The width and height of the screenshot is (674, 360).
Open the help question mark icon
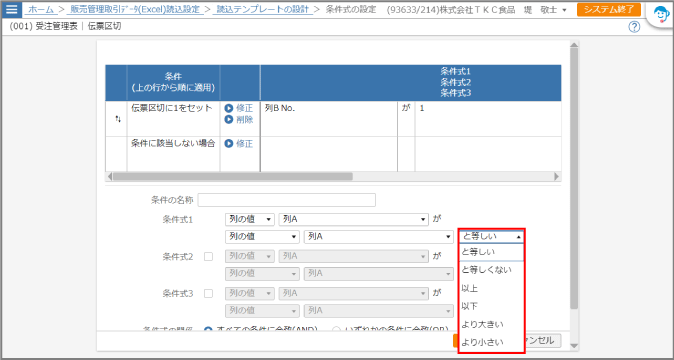point(634,27)
